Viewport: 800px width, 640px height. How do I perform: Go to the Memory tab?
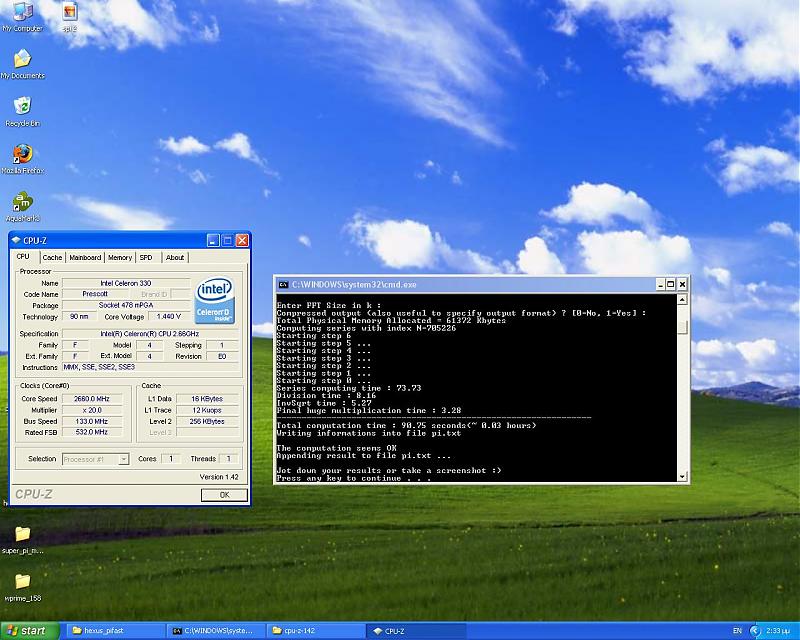tap(120, 258)
